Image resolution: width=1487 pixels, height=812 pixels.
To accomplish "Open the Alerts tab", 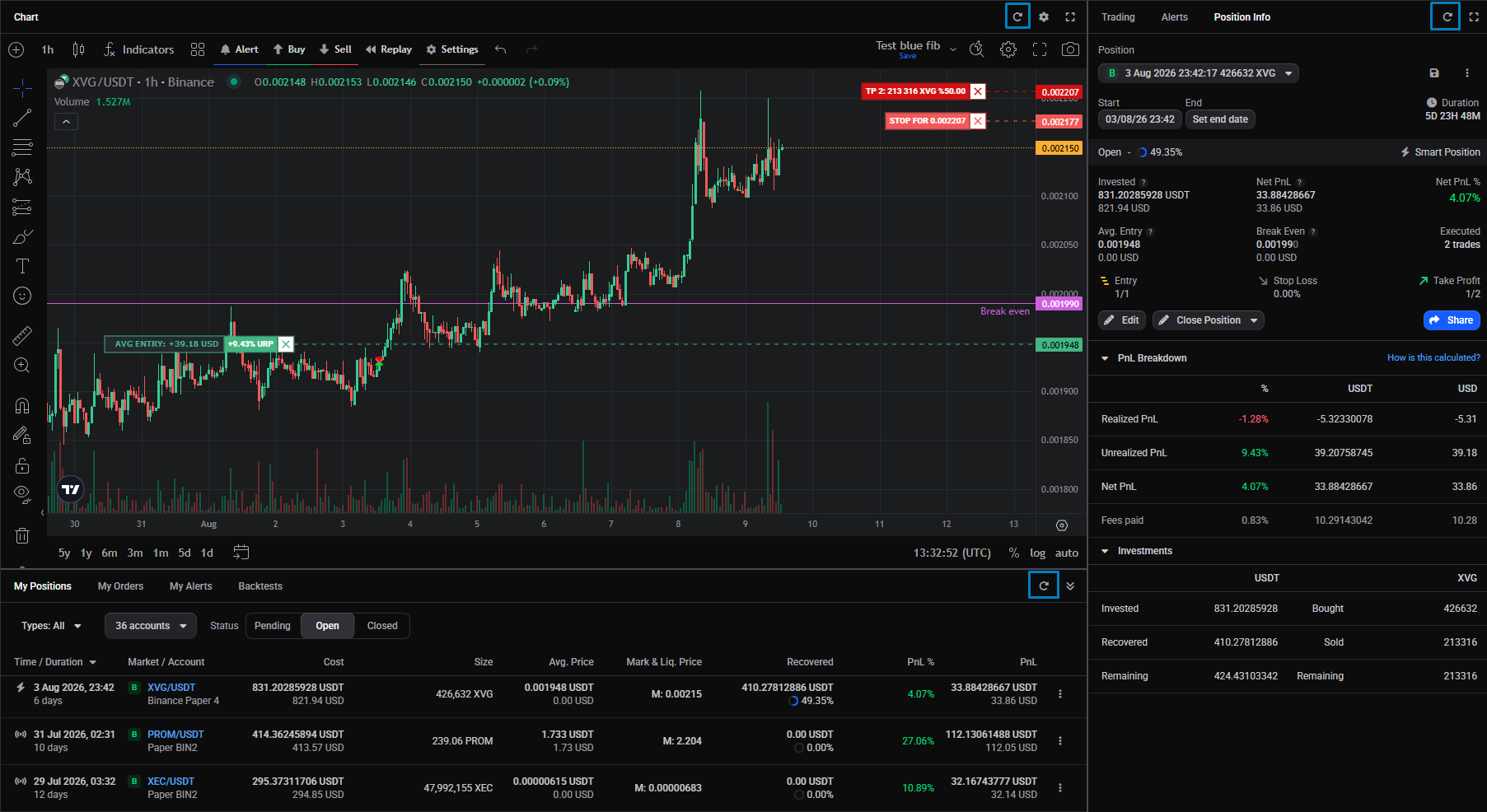I will (x=1175, y=17).
